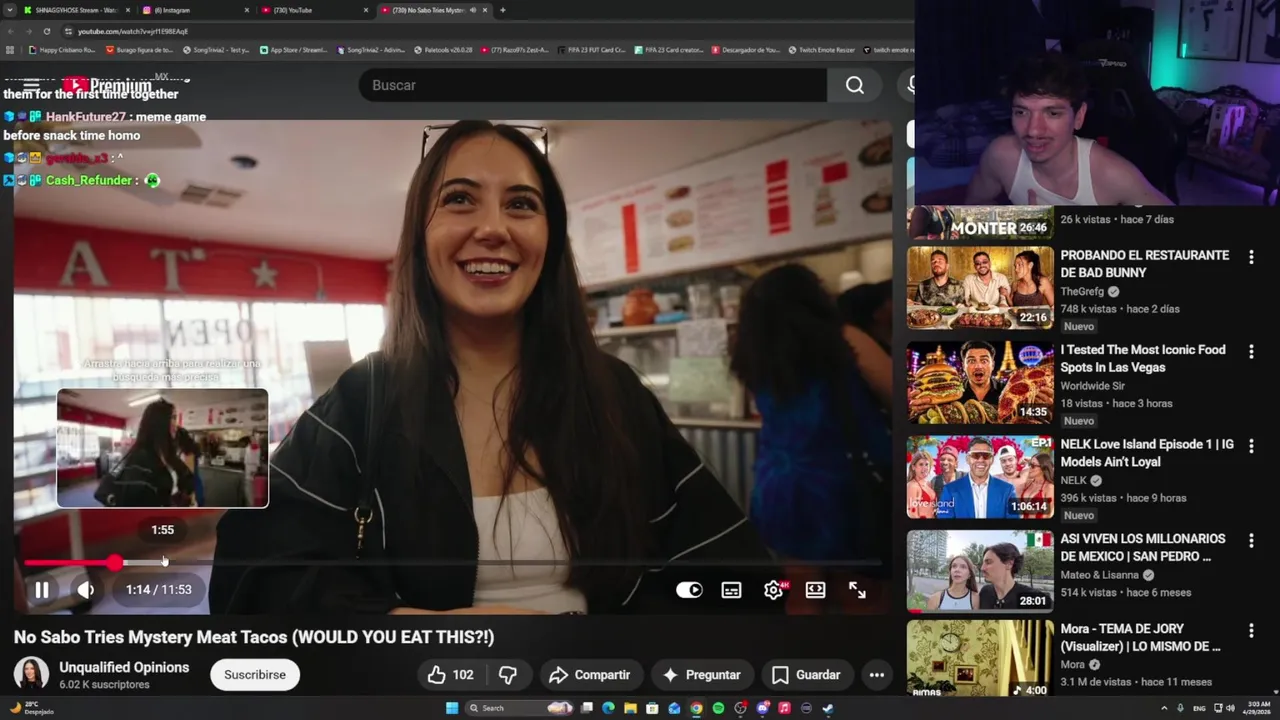Open Mora Tema de Jory thumbnail

coord(980,659)
